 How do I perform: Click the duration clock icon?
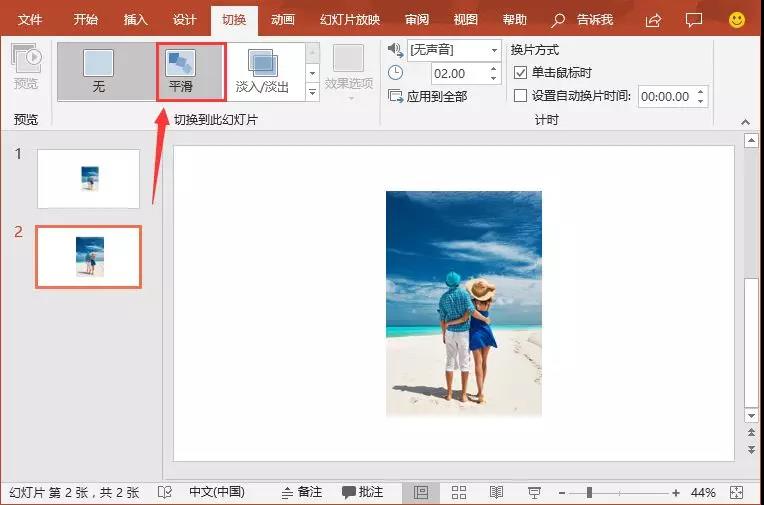(395, 73)
